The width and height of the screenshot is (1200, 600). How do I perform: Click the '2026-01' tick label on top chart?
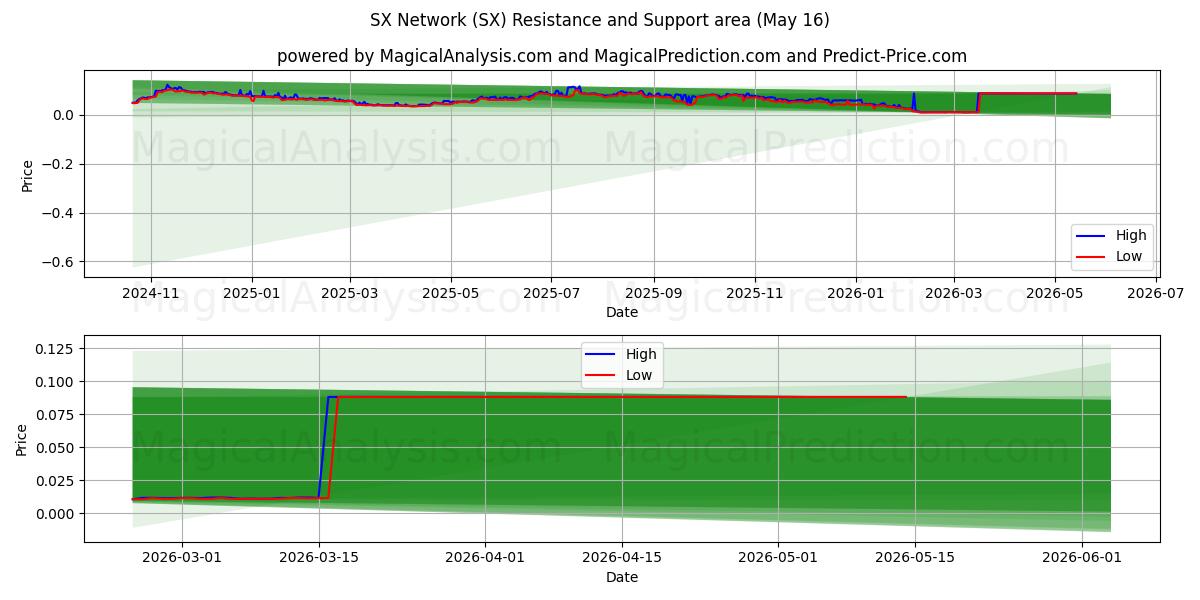click(856, 294)
